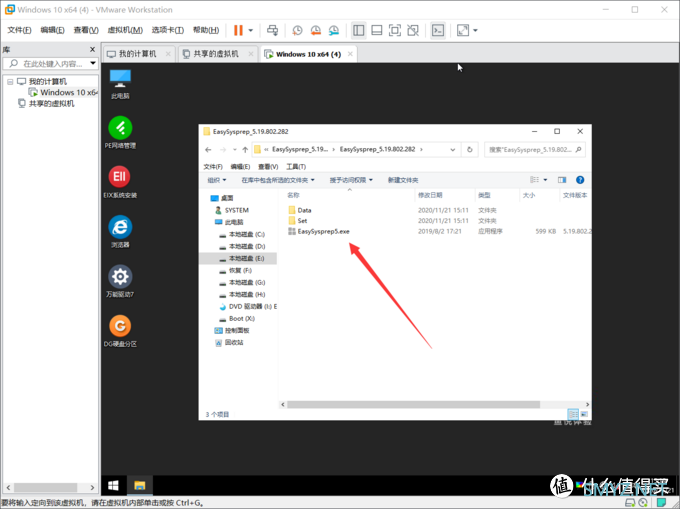Image resolution: width=680 pixels, height=509 pixels.
Task: Select 本地磁盘 (D:) in navigation pane
Action: [x=246, y=246]
